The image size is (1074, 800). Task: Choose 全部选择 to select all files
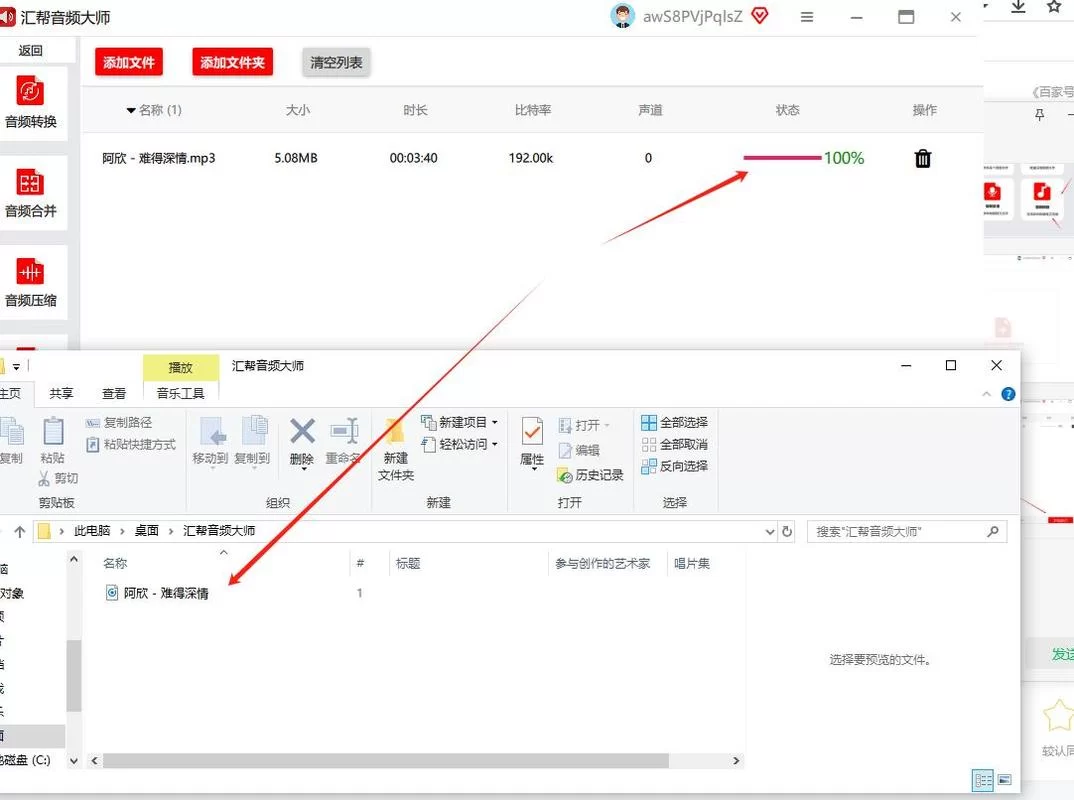click(674, 422)
